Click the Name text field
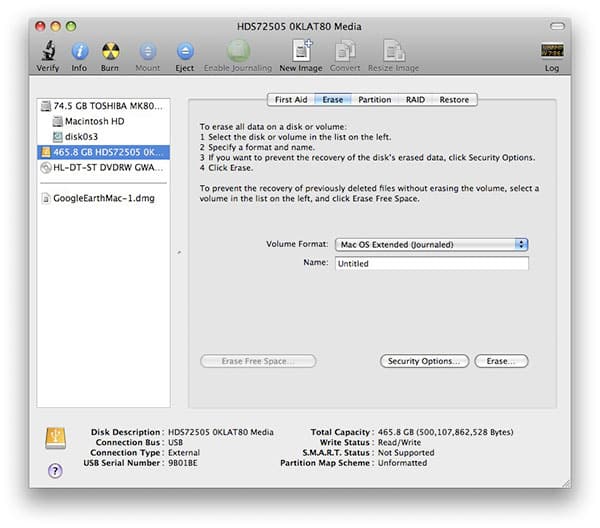Image resolution: width=600 pixels, height=528 pixels. pyautogui.click(x=432, y=264)
